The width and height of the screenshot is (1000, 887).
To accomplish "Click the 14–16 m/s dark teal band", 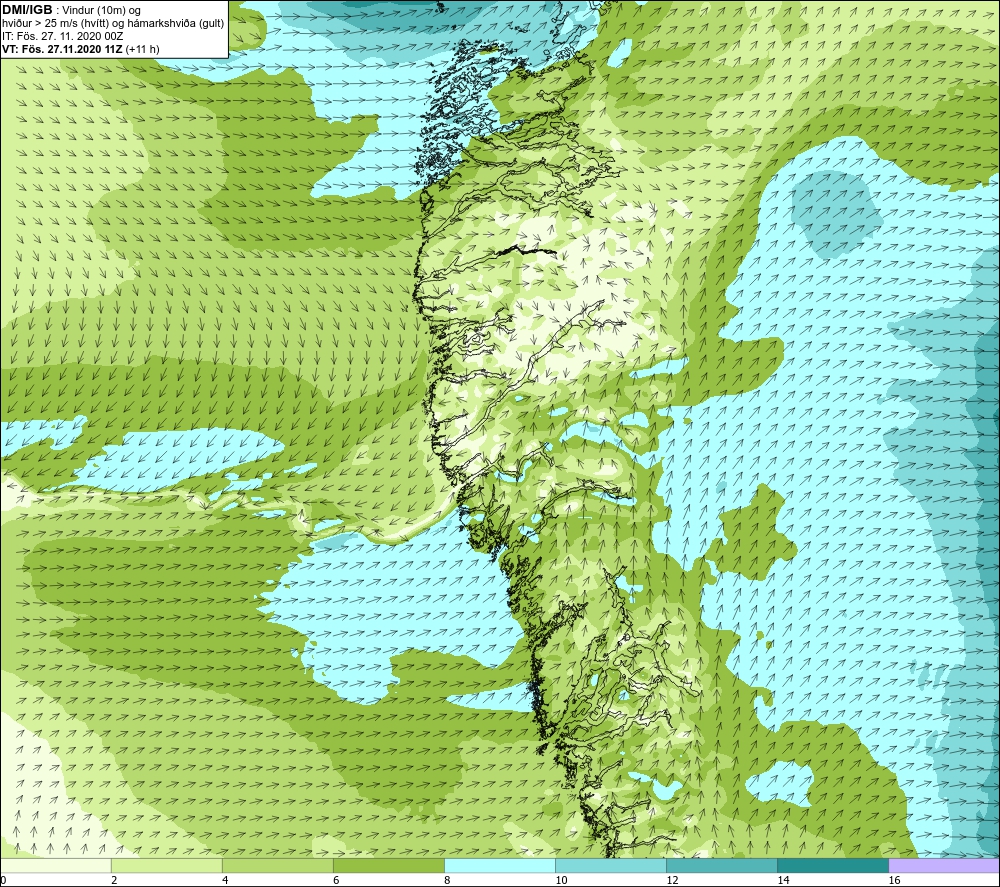I will (833, 865).
